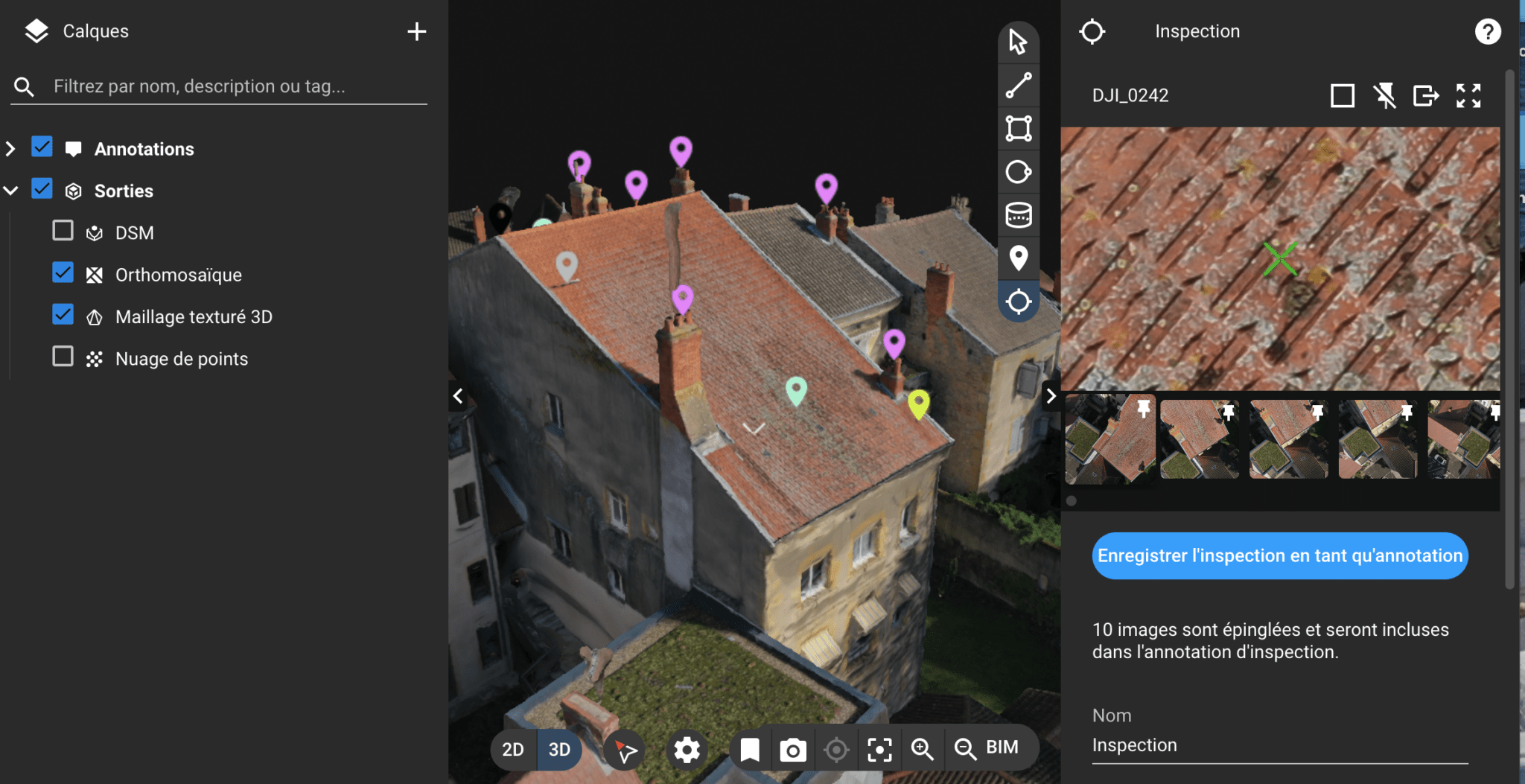Select the Nuage de points label
The width and height of the screenshot is (1525, 784).
click(x=182, y=359)
